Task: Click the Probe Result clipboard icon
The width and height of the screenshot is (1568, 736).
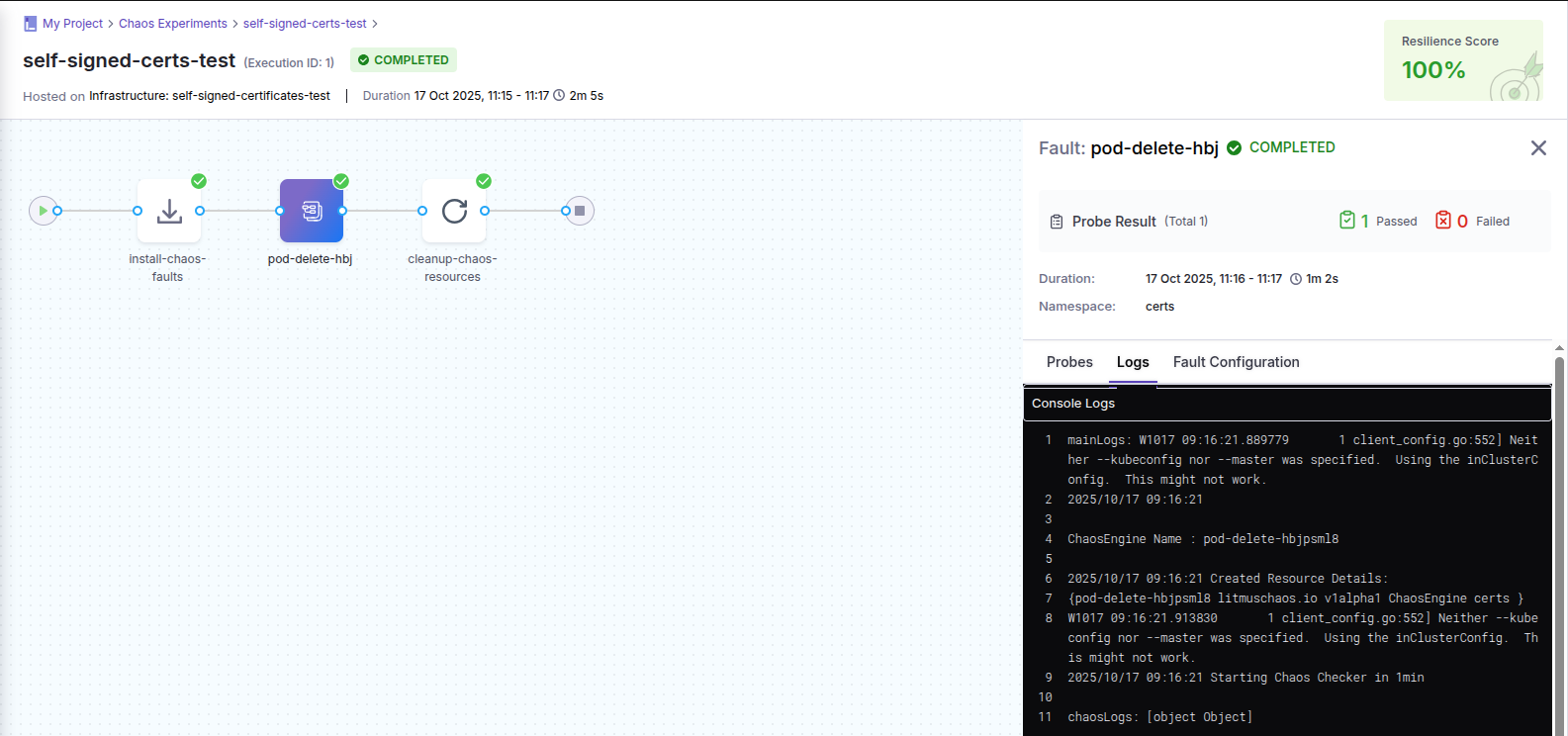Action: tap(1057, 222)
